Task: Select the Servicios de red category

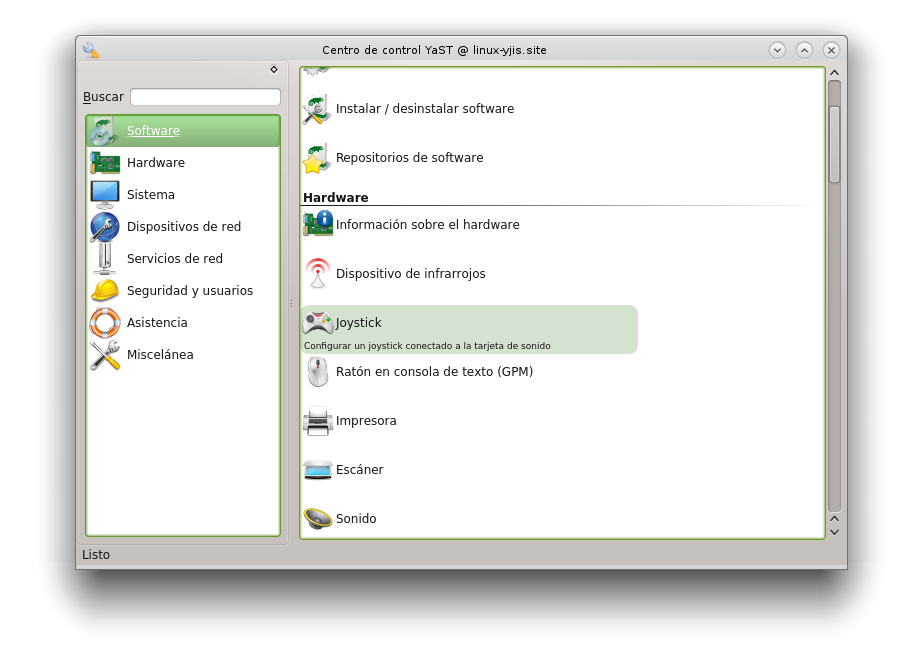Action: coord(176,258)
